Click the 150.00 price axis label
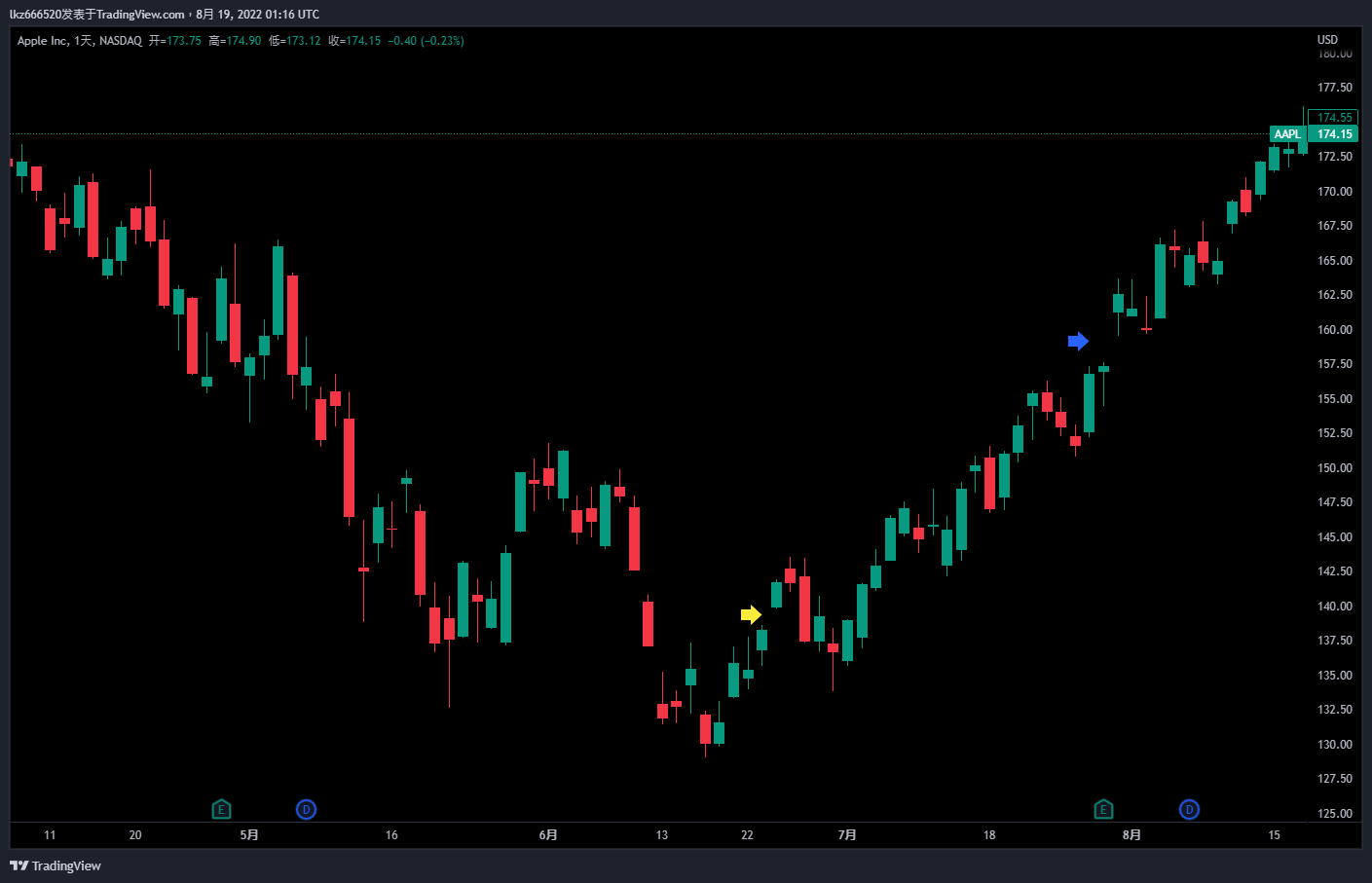Image resolution: width=1372 pixels, height=883 pixels. point(1334,468)
